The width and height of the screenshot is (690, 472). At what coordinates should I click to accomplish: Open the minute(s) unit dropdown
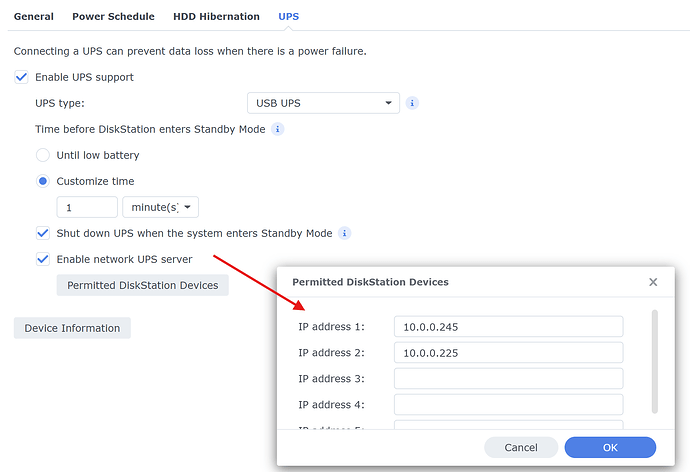click(160, 207)
